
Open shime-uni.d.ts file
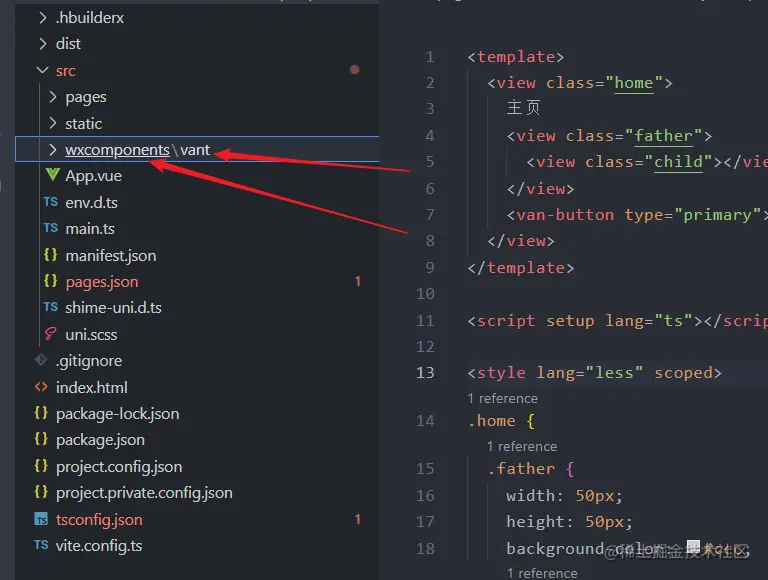click(x=114, y=308)
